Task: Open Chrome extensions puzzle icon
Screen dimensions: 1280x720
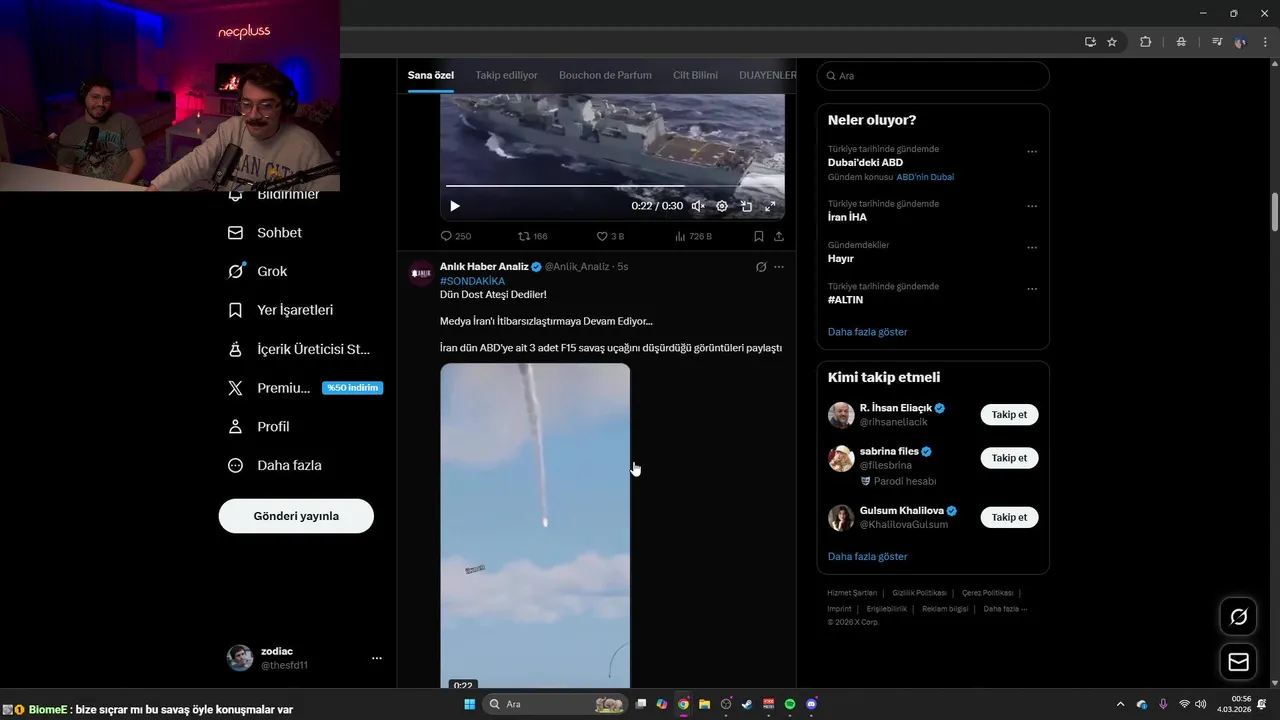Action: point(1146,42)
